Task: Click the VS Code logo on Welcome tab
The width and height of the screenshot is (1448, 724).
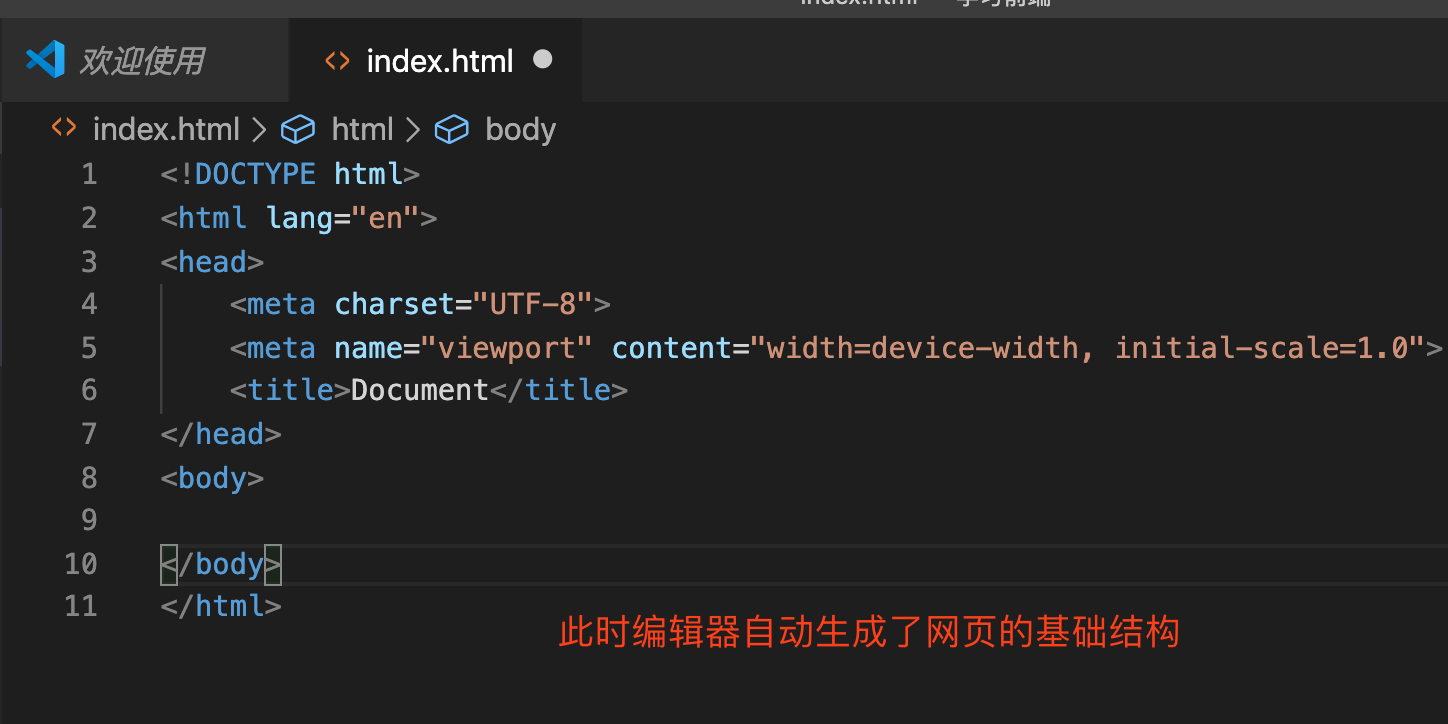Action: click(x=45, y=60)
